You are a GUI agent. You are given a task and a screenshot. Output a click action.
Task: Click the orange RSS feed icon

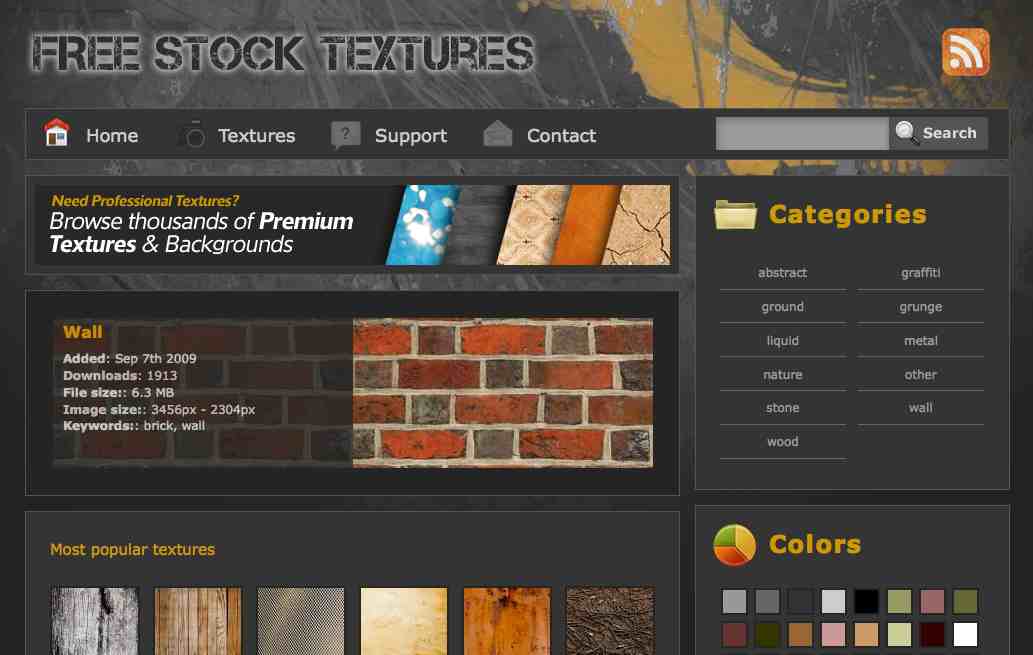click(x=965, y=52)
